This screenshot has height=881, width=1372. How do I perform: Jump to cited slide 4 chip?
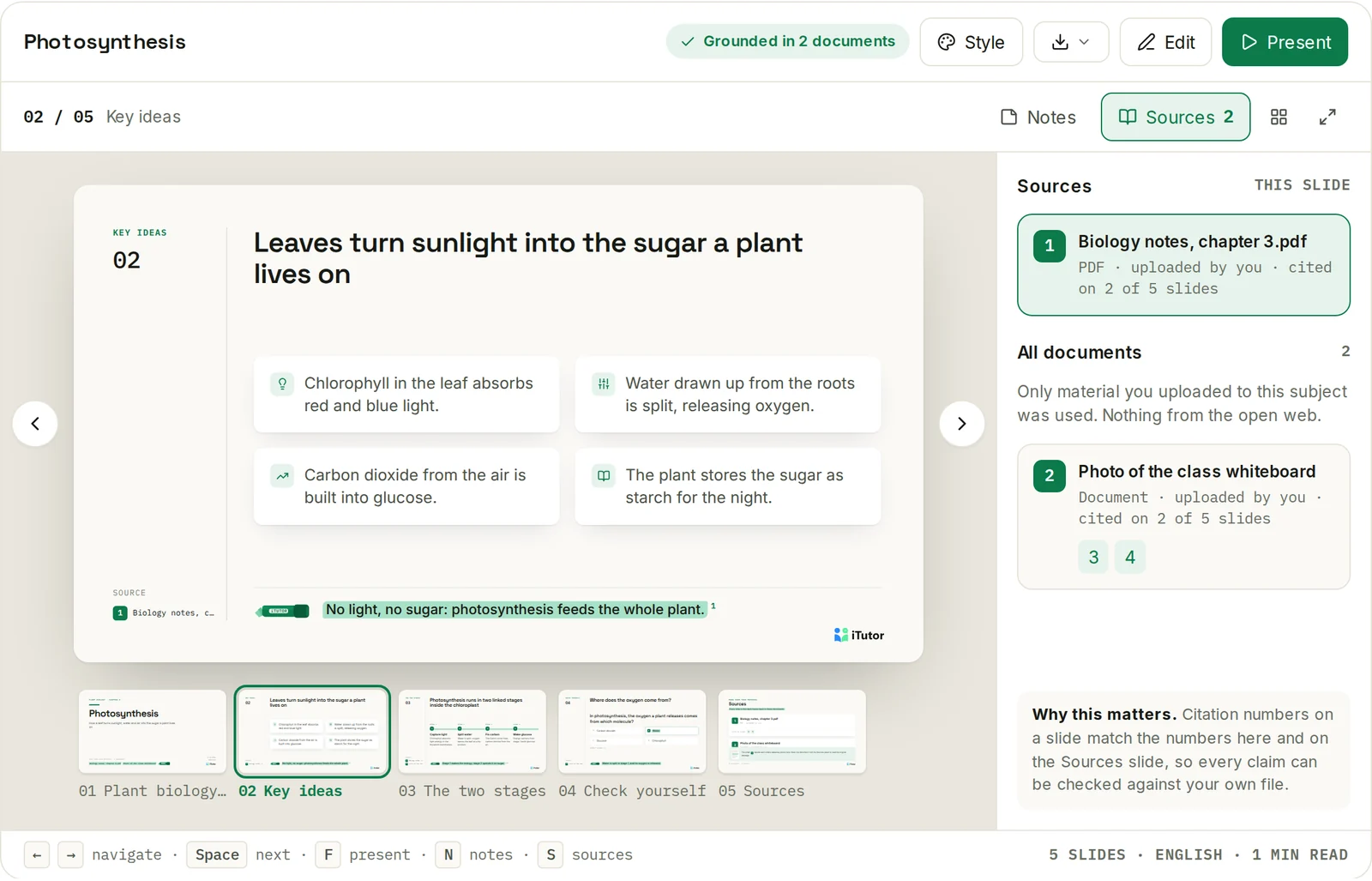[x=1130, y=558]
